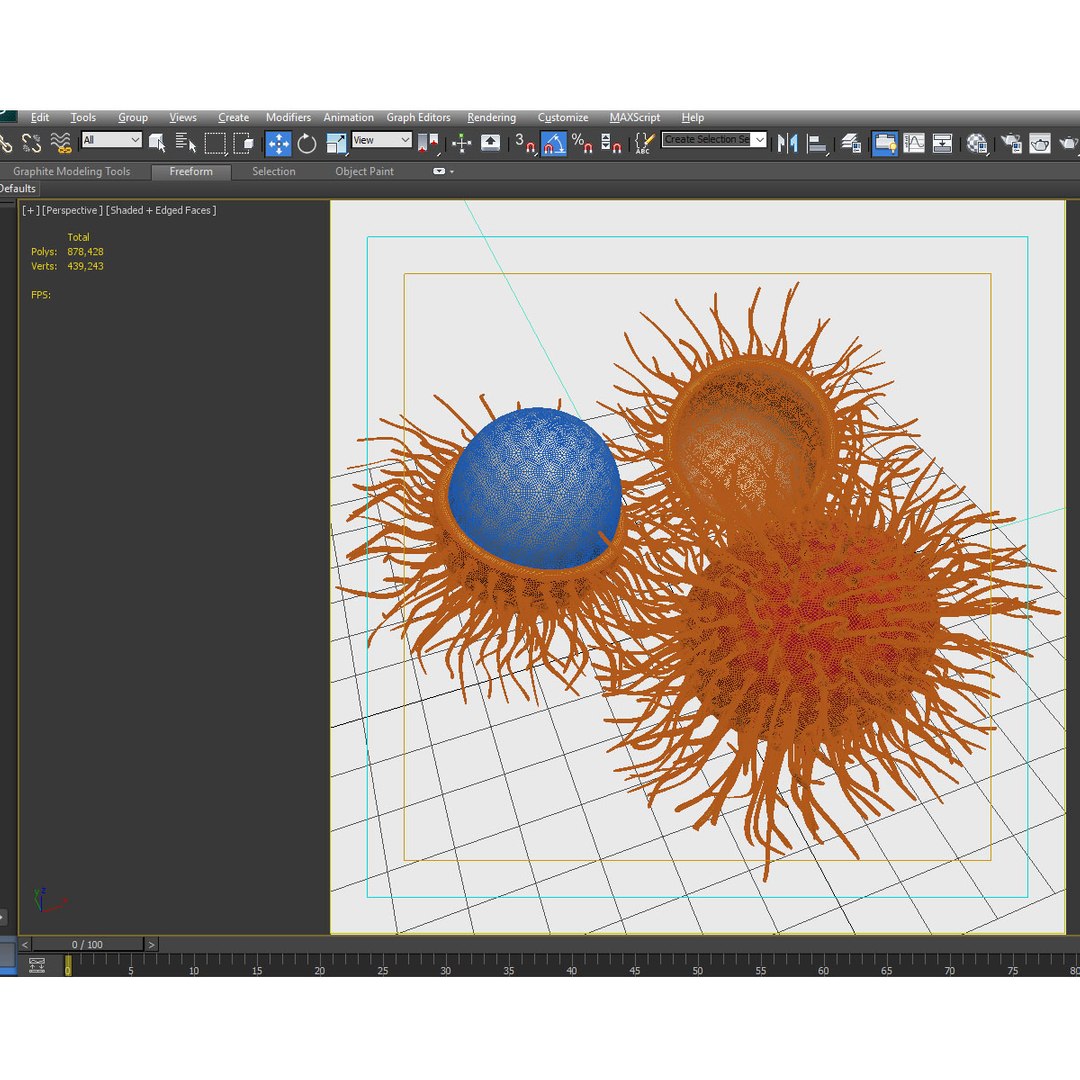This screenshot has height=1080, width=1080.
Task: Open the Help menu
Action: coord(693,117)
